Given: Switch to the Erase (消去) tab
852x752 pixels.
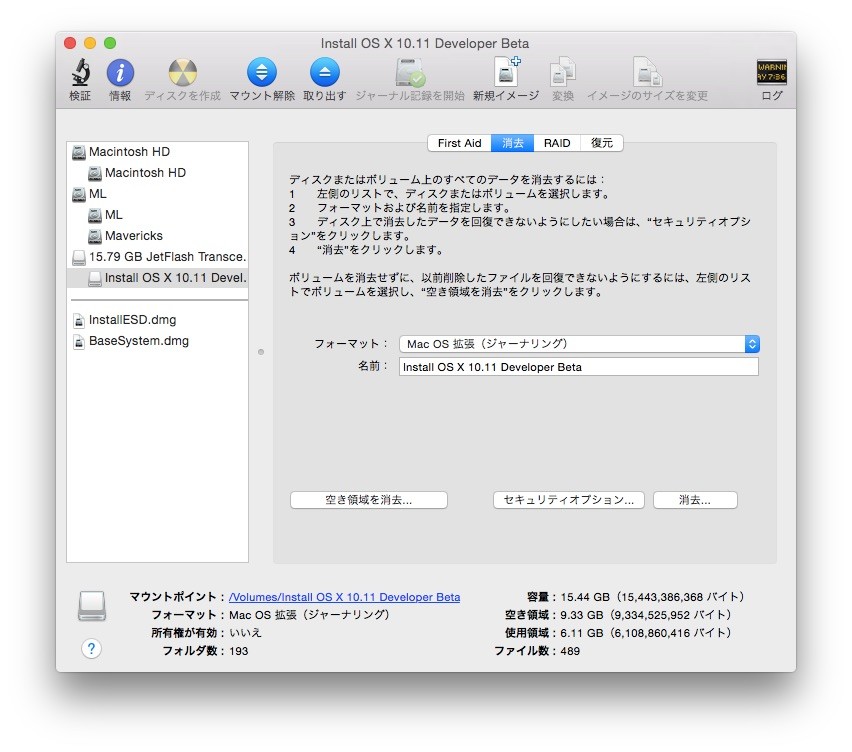Looking at the screenshot, I should pos(512,143).
